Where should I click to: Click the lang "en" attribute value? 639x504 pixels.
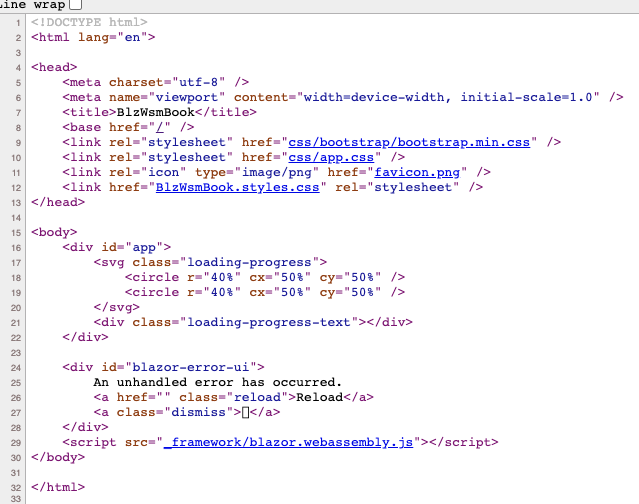click(x=132, y=37)
